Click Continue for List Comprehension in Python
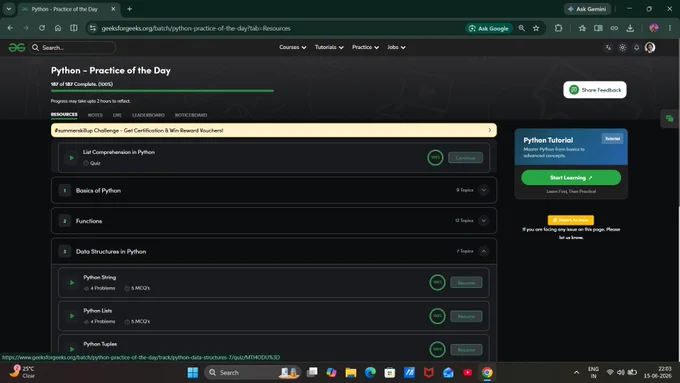Image resolution: width=680 pixels, height=383 pixels. tap(465, 158)
